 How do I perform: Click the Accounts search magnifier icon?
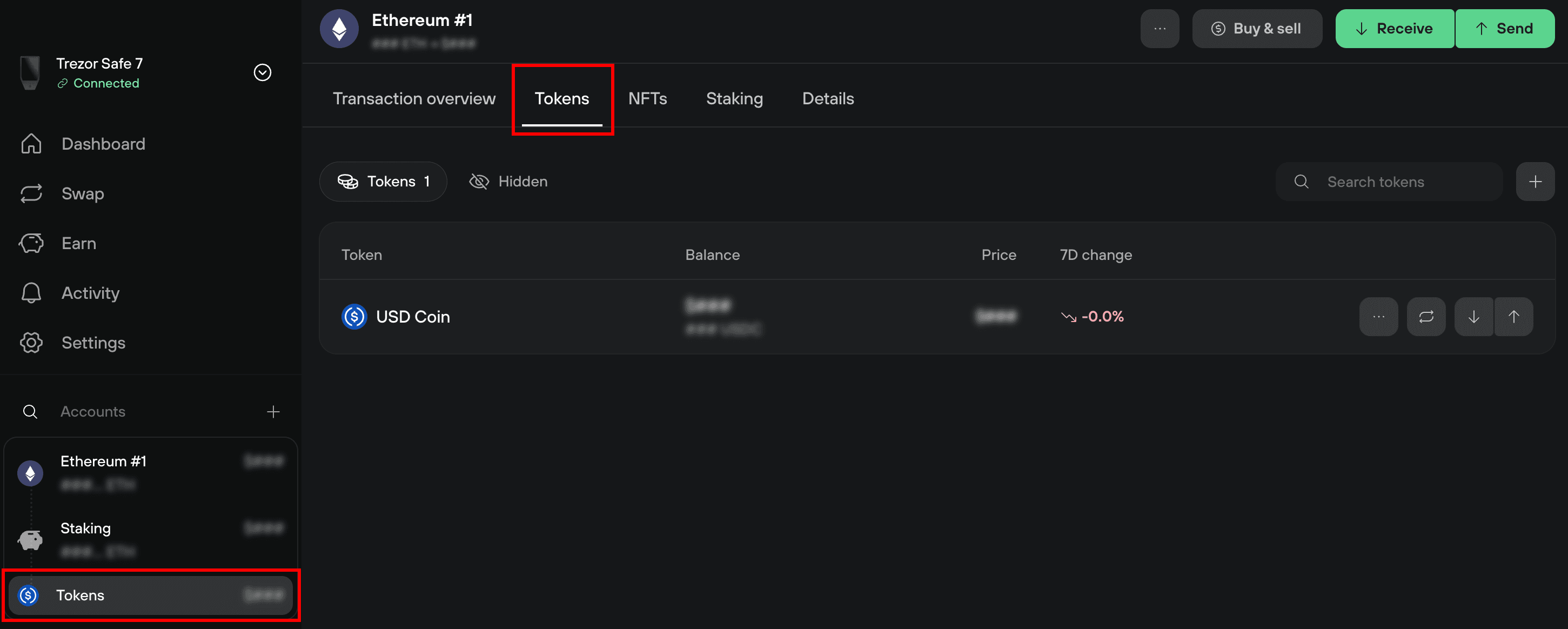tap(30, 412)
